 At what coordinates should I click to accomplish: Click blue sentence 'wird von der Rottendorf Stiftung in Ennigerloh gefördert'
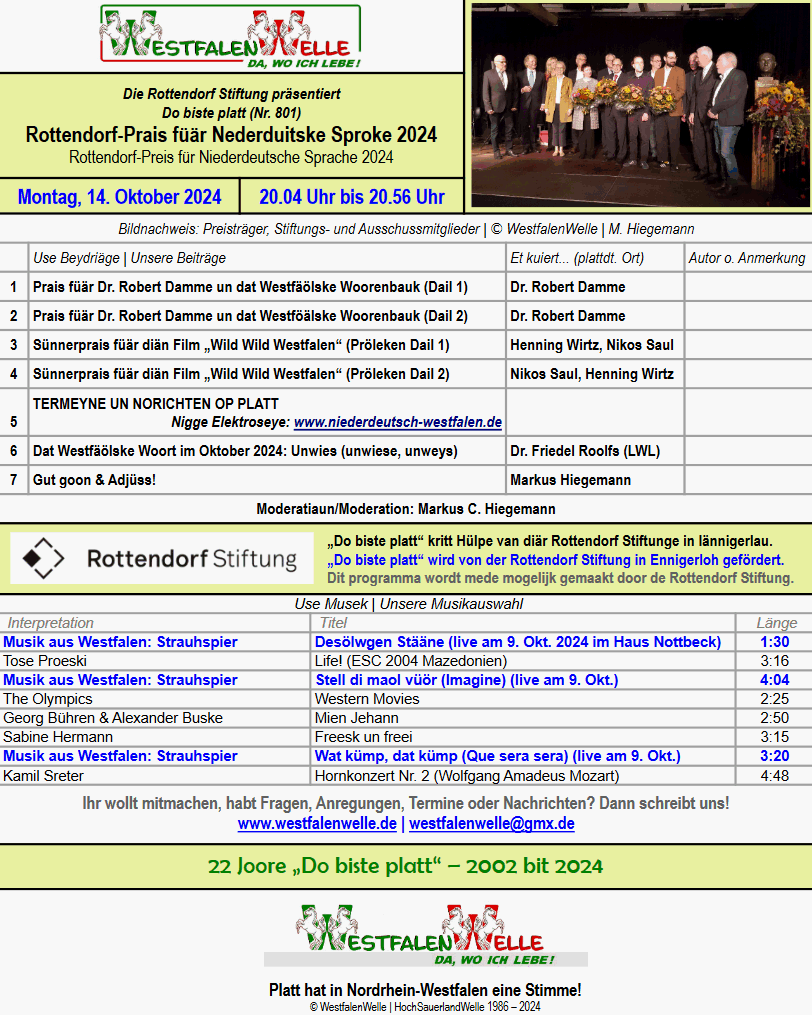[556, 560]
